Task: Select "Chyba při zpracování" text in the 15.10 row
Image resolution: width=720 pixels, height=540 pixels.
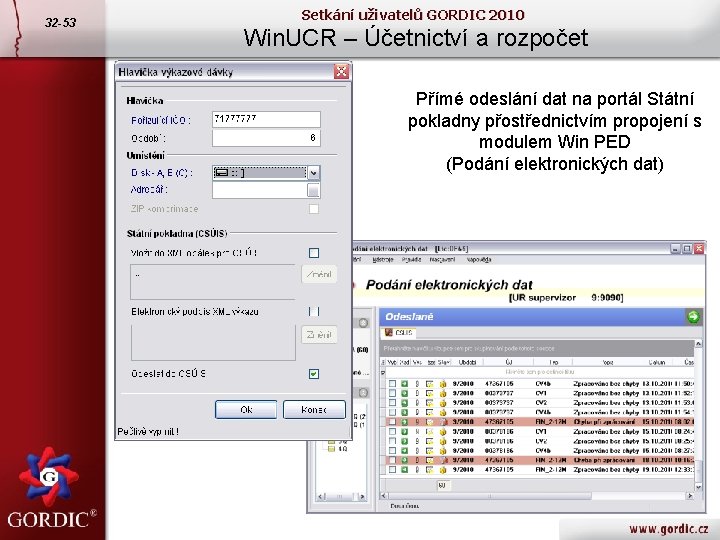Action: coord(604,422)
